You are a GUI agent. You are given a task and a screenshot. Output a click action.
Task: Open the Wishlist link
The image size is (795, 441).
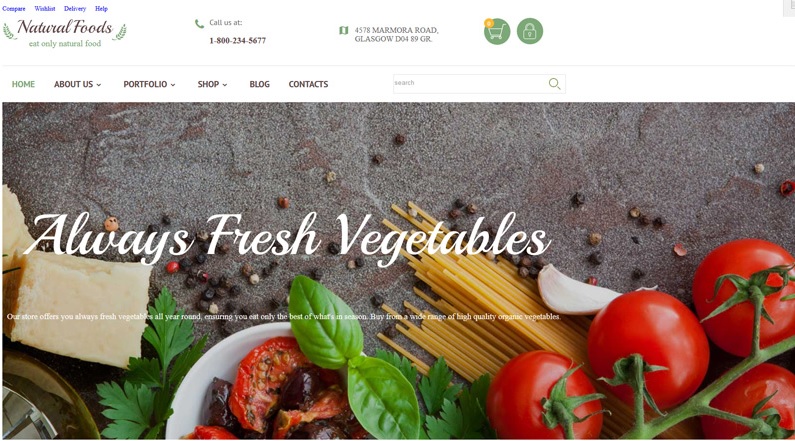click(45, 9)
